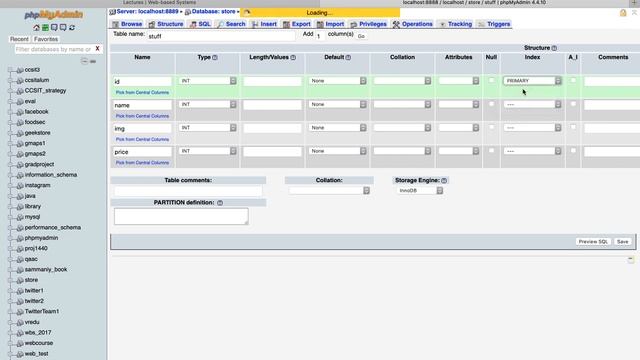Select the geekstore database in tree
This screenshot has height=360, width=640.
pyautogui.click(x=37, y=133)
